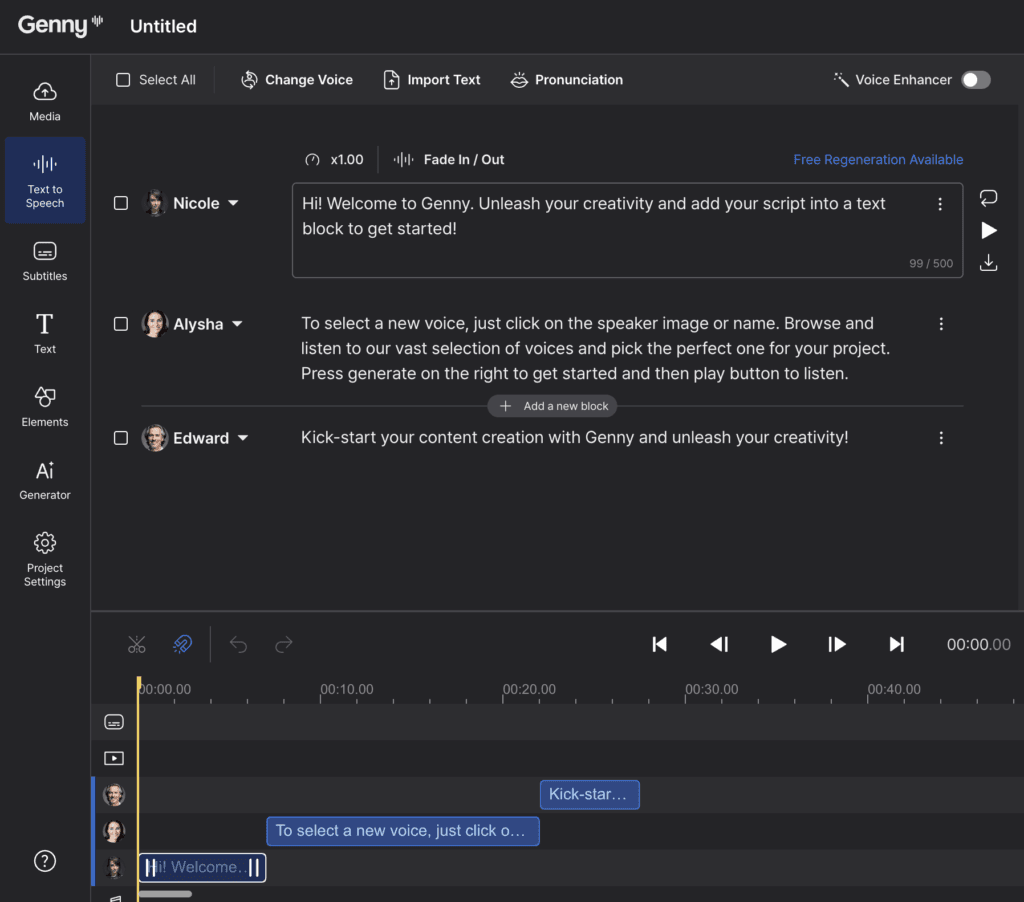The height and width of the screenshot is (902, 1024).
Task: Click the Edward block text line
Action: pos(575,438)
